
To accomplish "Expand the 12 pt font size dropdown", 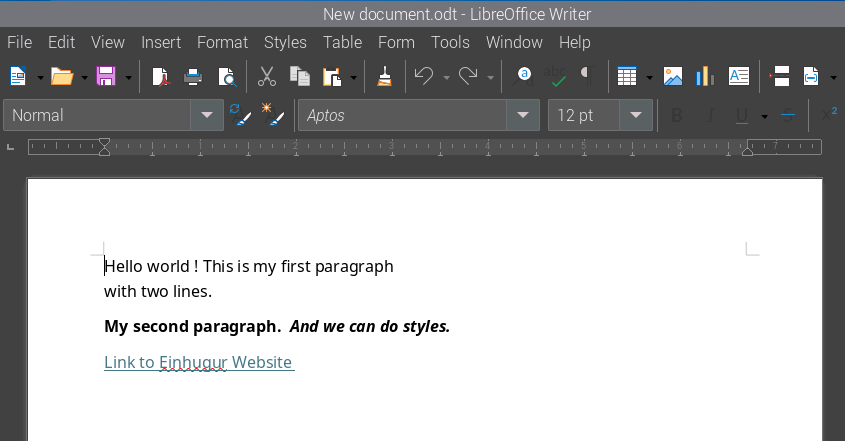I will (636, 115).
